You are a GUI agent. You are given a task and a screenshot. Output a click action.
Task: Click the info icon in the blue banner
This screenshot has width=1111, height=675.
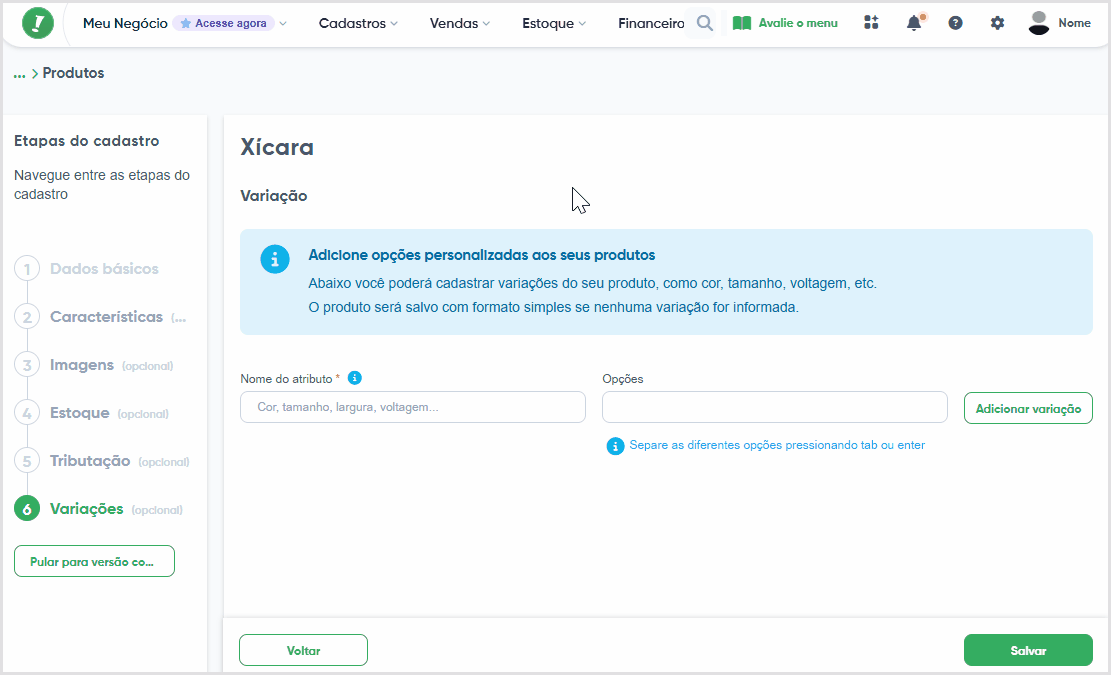coord(275,259)
